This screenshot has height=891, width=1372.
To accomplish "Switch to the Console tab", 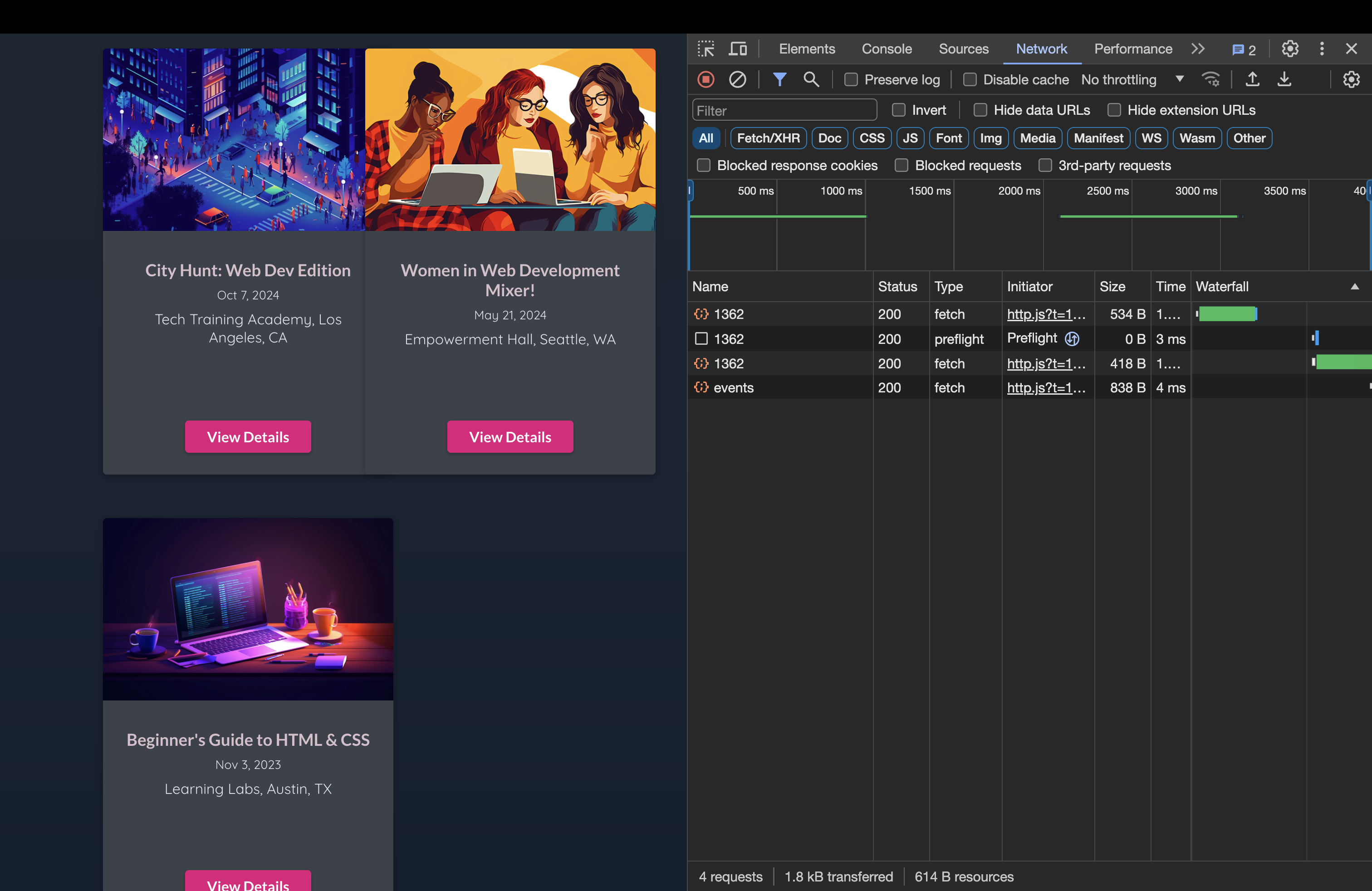I will pyautogui.click(x=887, y=49).
